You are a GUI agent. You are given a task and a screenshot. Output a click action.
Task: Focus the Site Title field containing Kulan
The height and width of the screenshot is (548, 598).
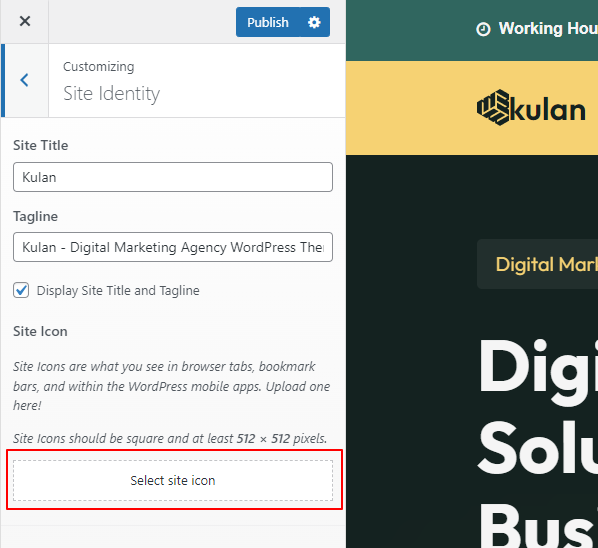[173, 177]
